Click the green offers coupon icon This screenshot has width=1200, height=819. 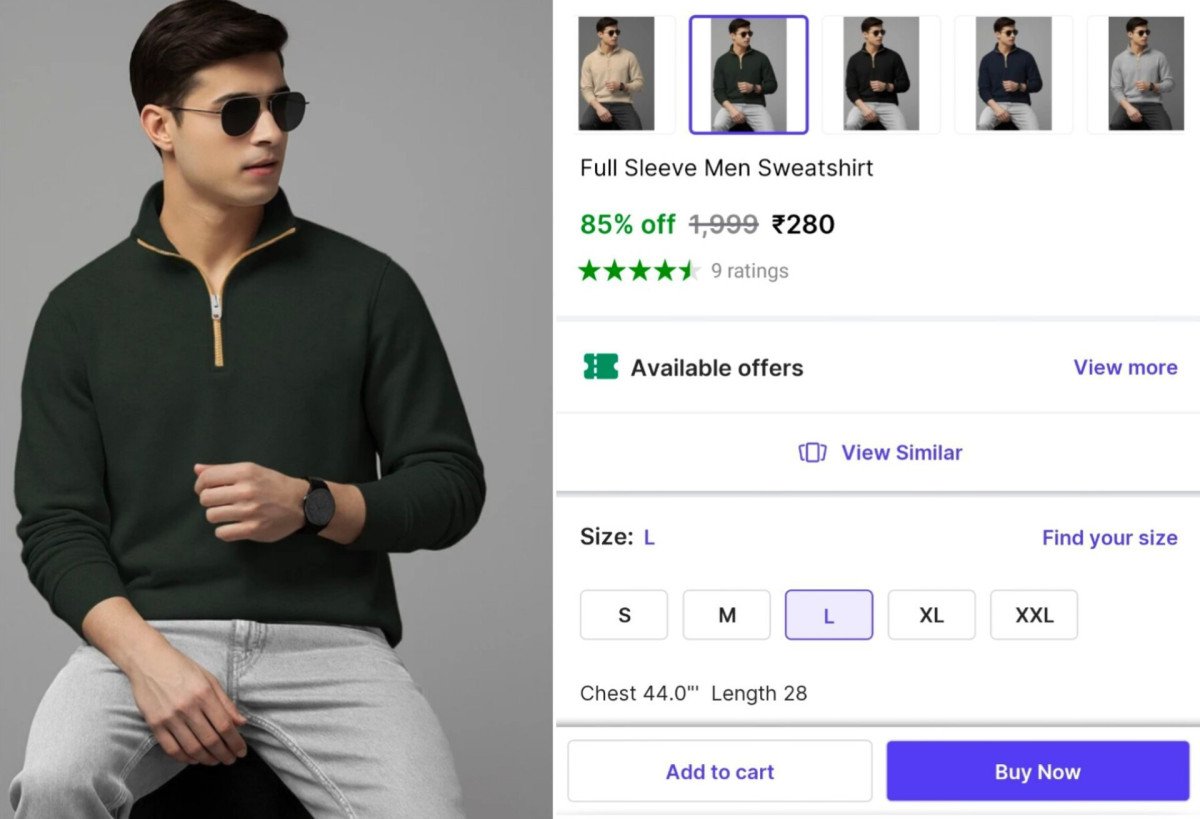[600, 367]
